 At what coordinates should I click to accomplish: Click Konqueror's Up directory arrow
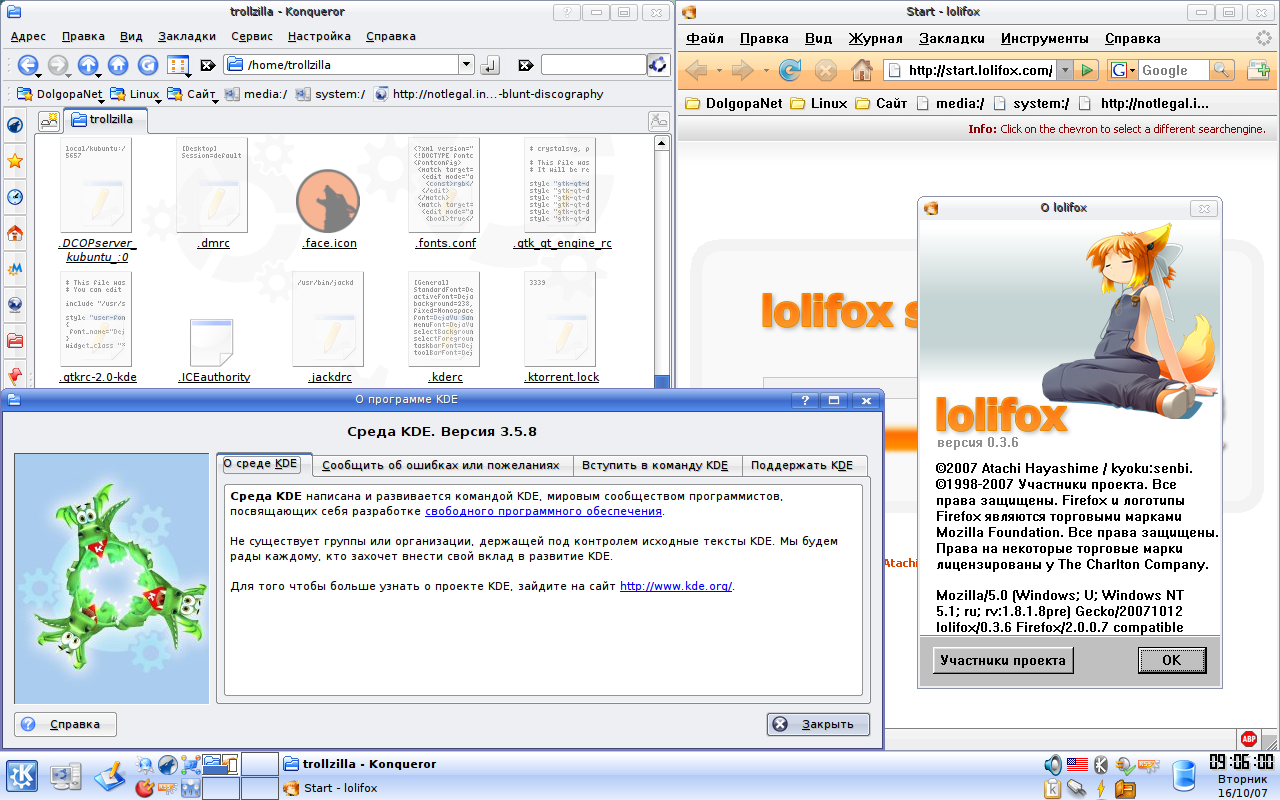point(88,66)
